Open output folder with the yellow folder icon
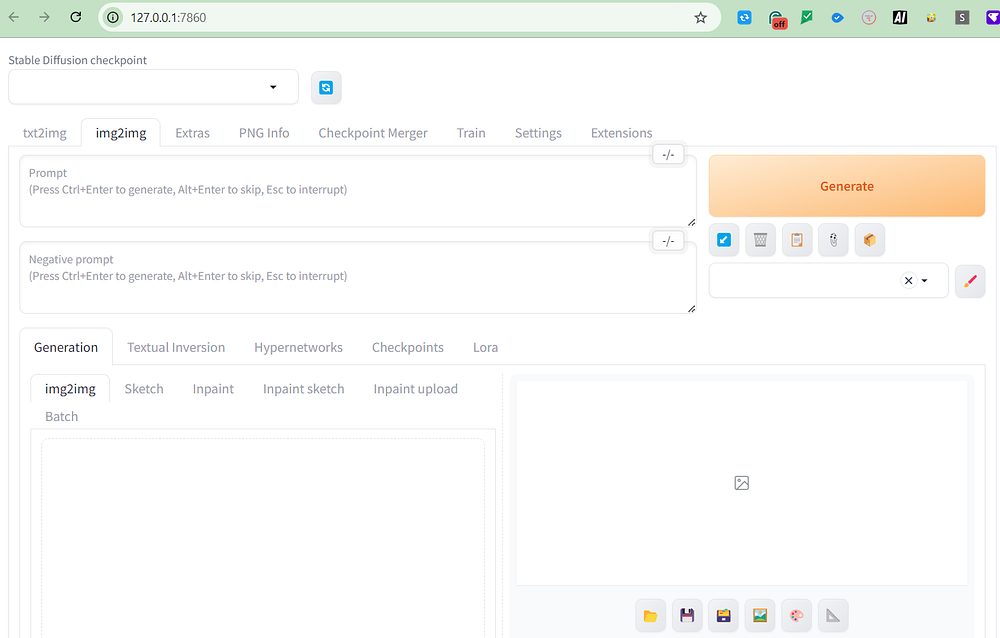 tap(651, 616)
